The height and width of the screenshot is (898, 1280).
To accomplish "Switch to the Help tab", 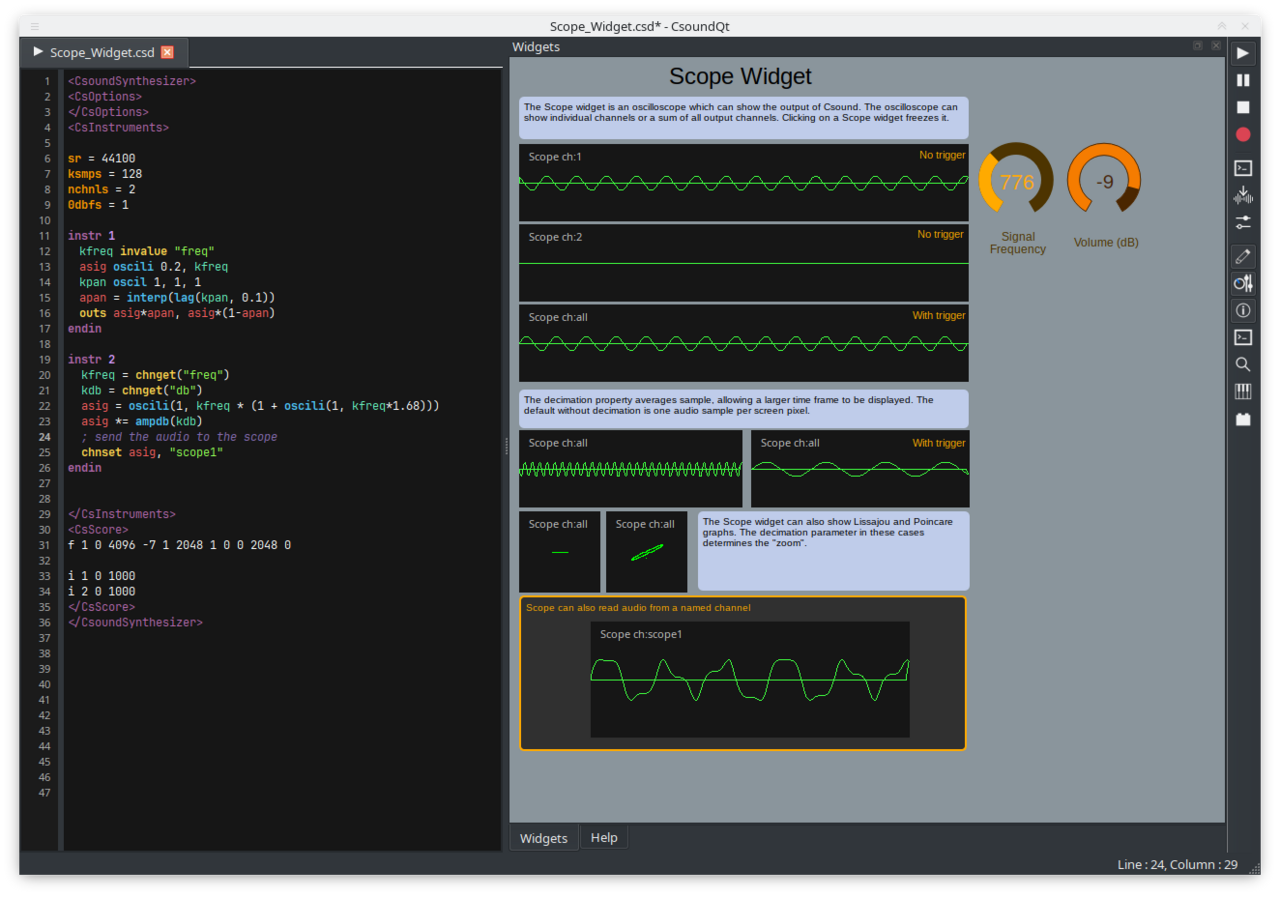I will point(604,838).
